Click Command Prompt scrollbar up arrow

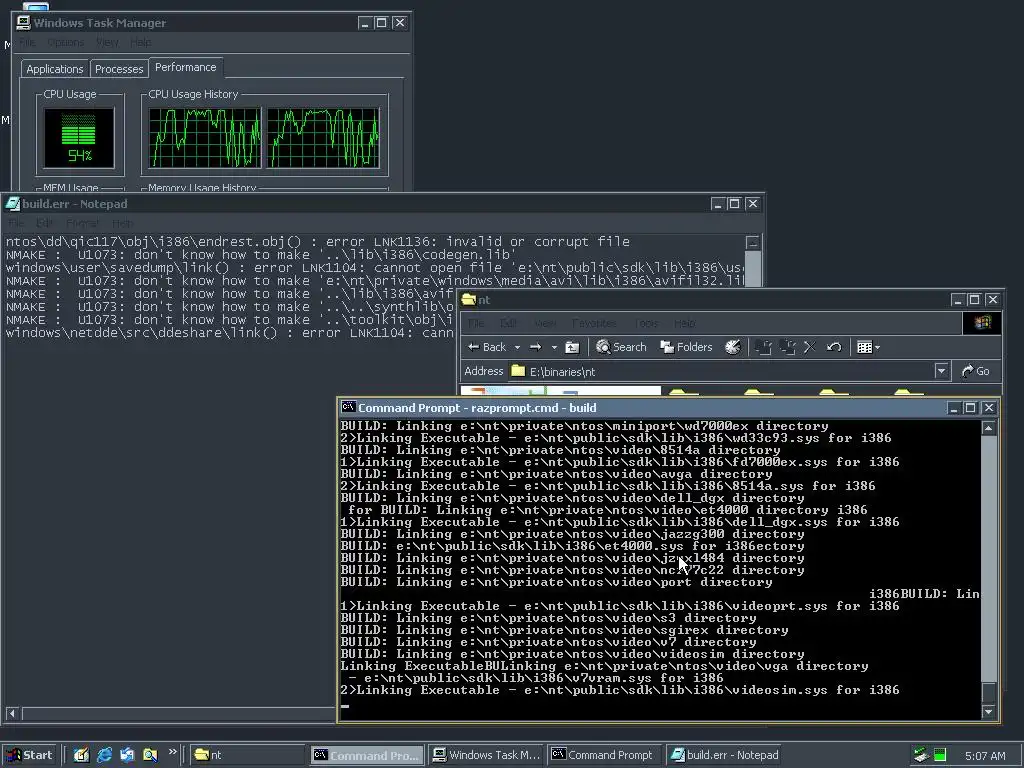[x=989, y=428]
